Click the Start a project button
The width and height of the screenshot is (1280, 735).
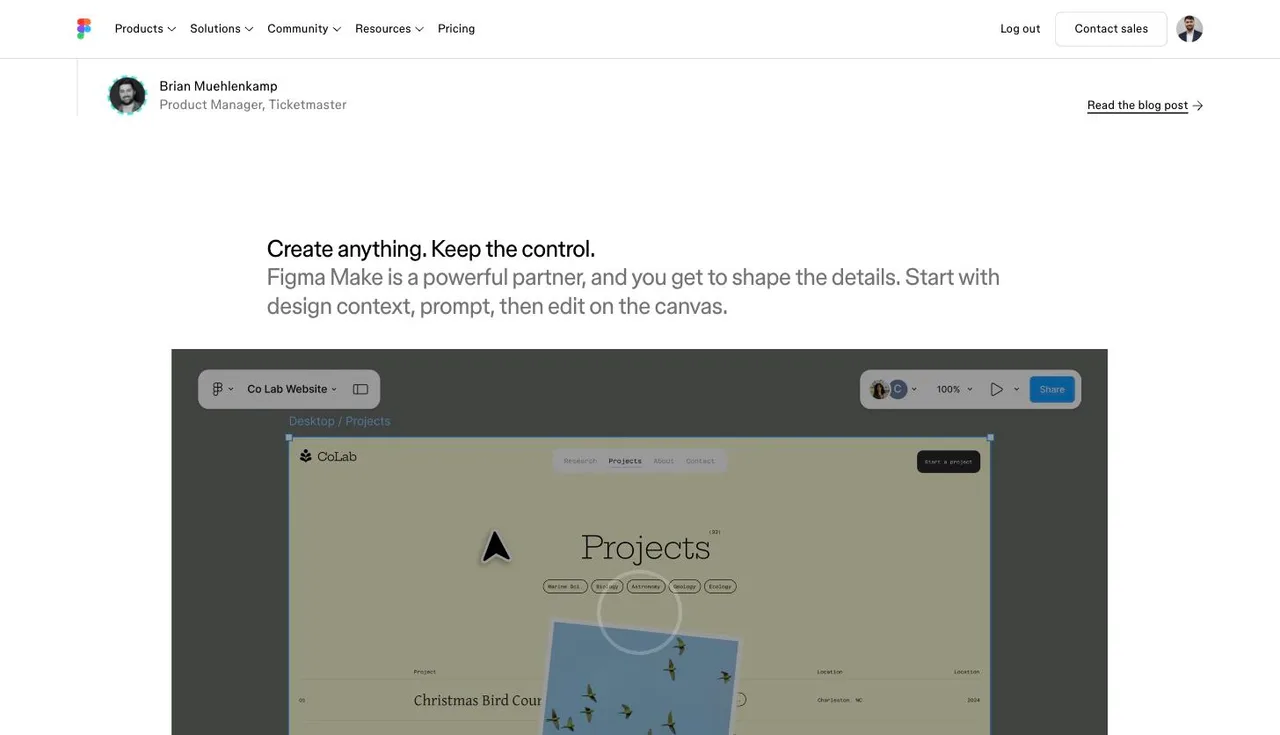pyautogui.click(x=948, y=462)
